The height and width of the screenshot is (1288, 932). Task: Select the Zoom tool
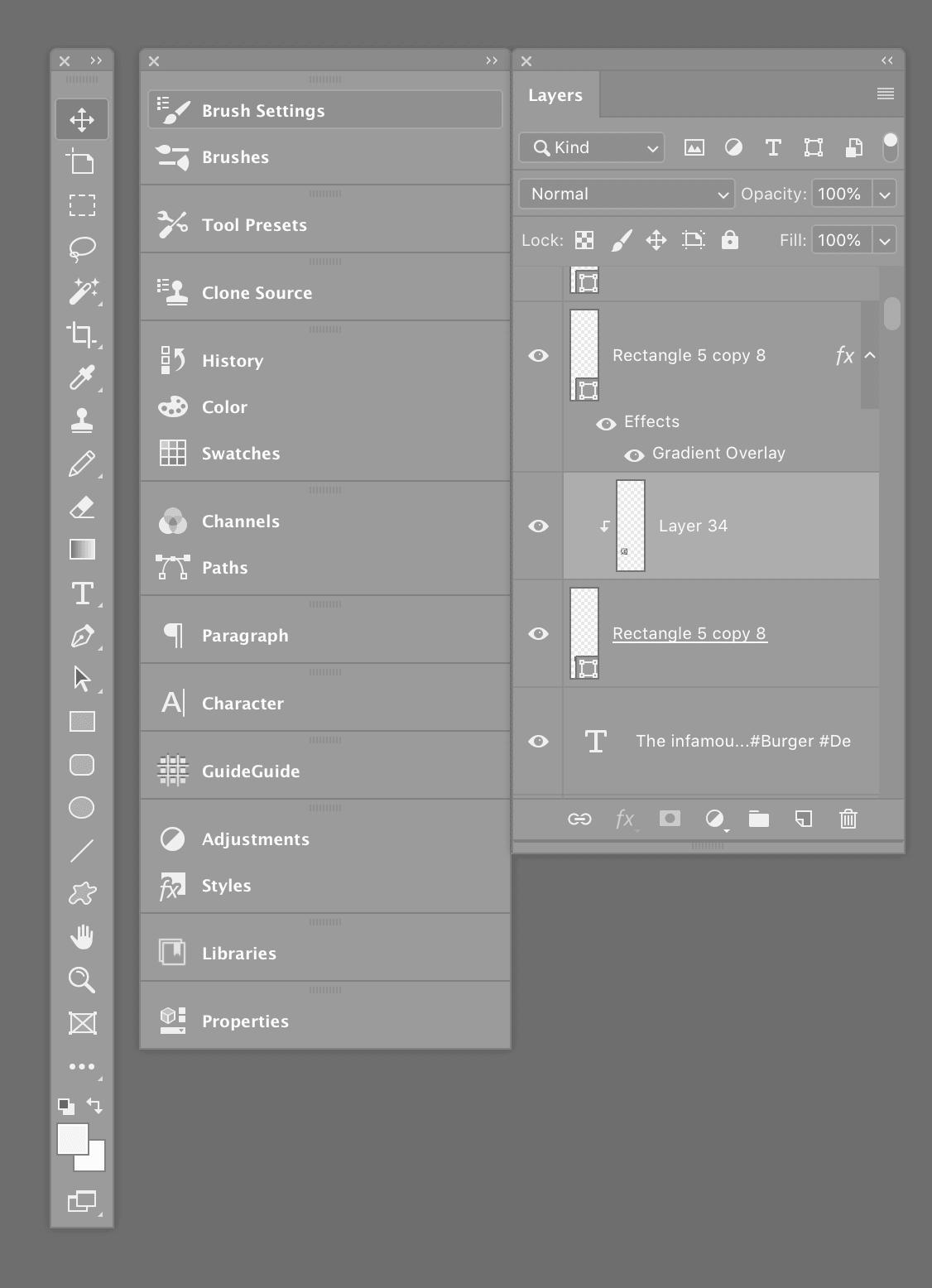82,980
